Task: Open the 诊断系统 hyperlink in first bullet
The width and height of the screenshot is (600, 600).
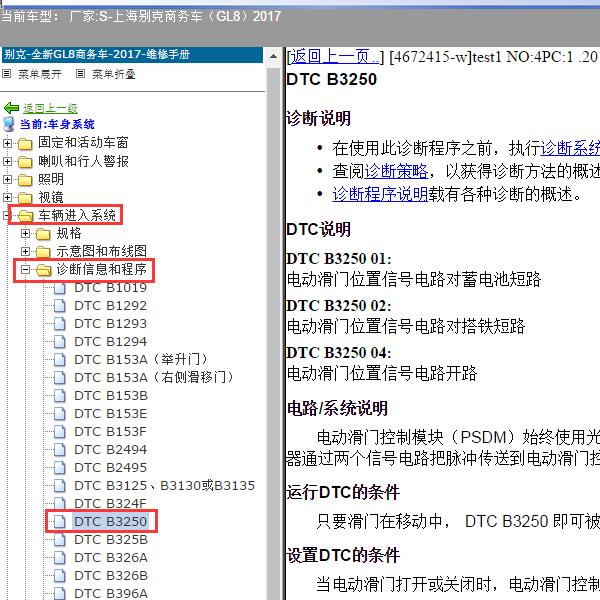Action: (570, 148)
